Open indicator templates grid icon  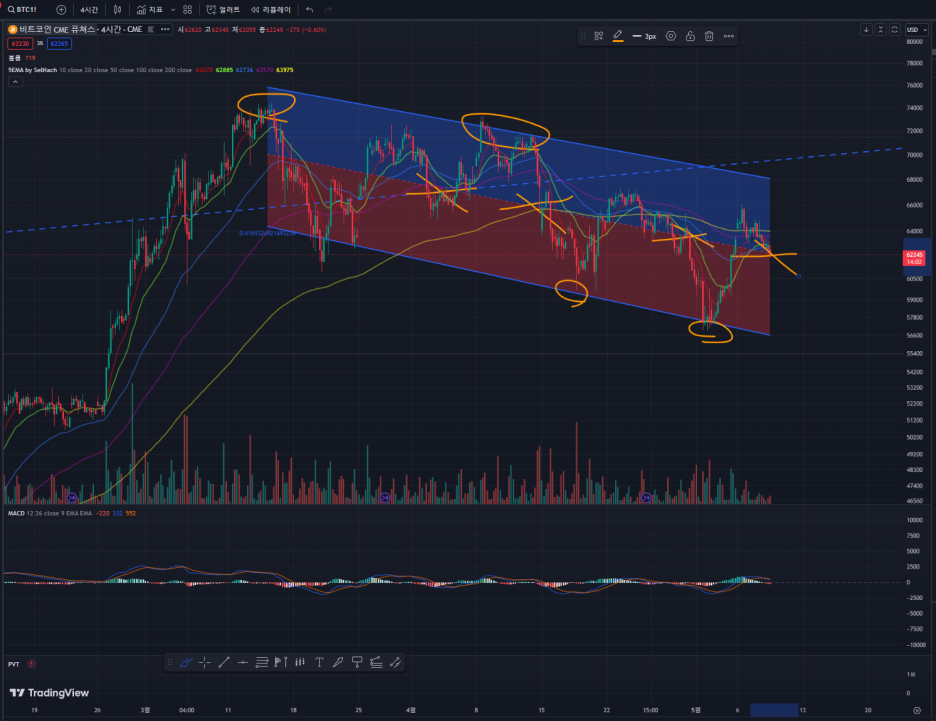[187, 10]
